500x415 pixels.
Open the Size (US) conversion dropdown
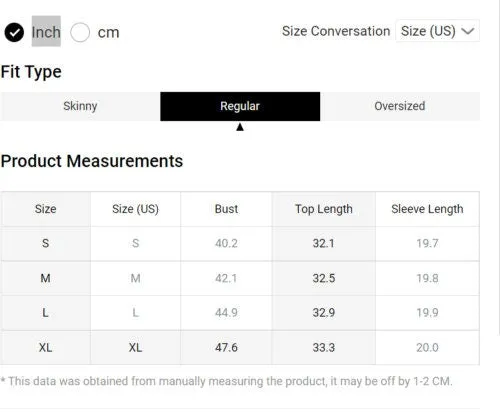tap(437, 31)
